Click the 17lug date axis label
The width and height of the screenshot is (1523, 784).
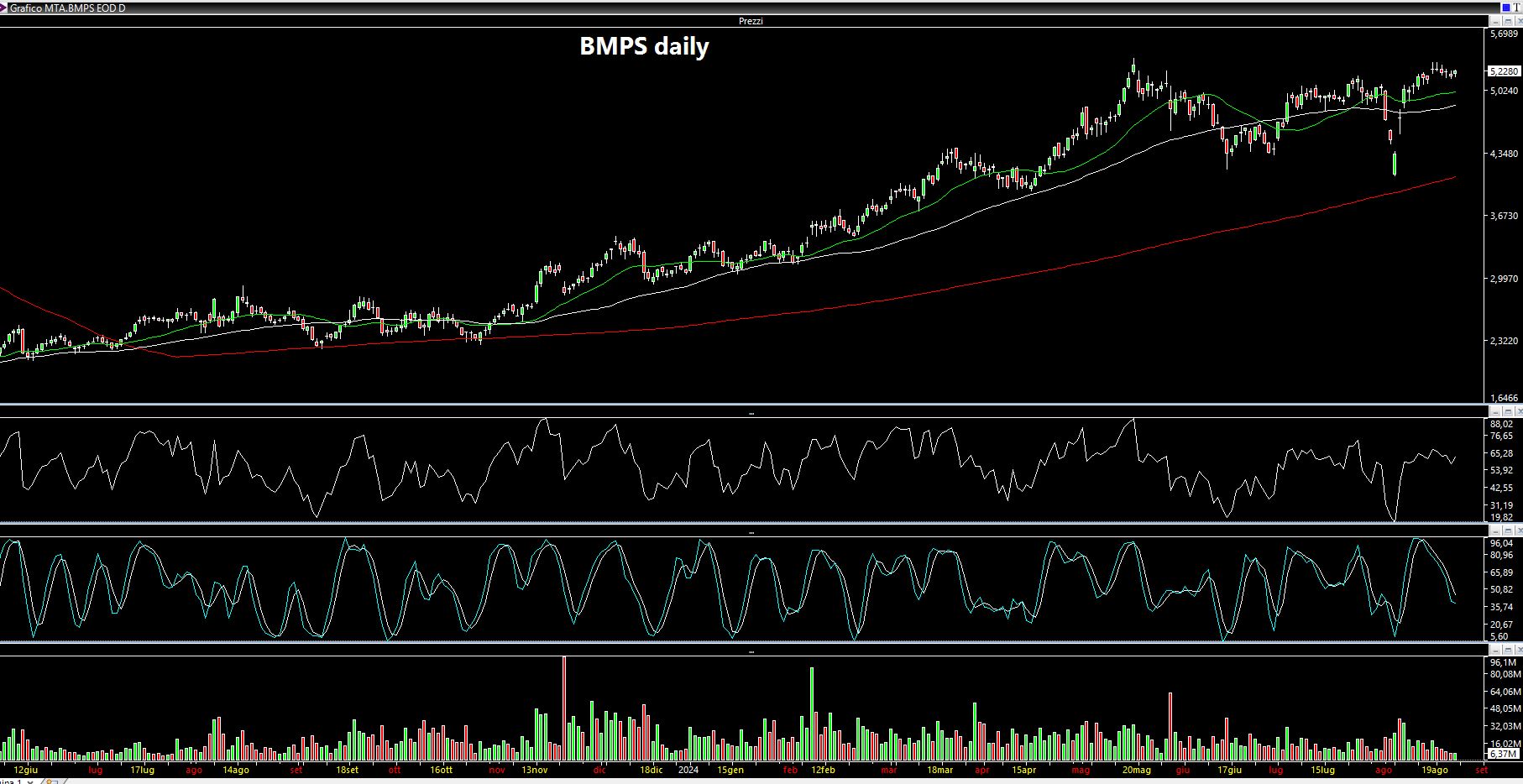coord(143,770)
